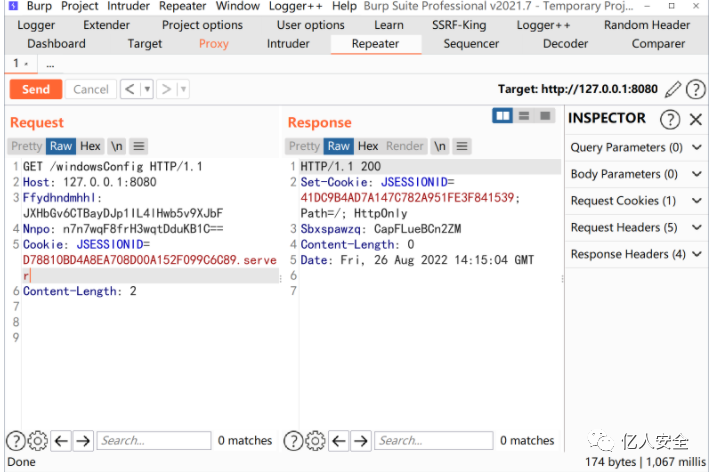The height and width of the screenshot is (472, 711).
Task: Select top-bottom layout view icon
Action: tap(524, 116)
